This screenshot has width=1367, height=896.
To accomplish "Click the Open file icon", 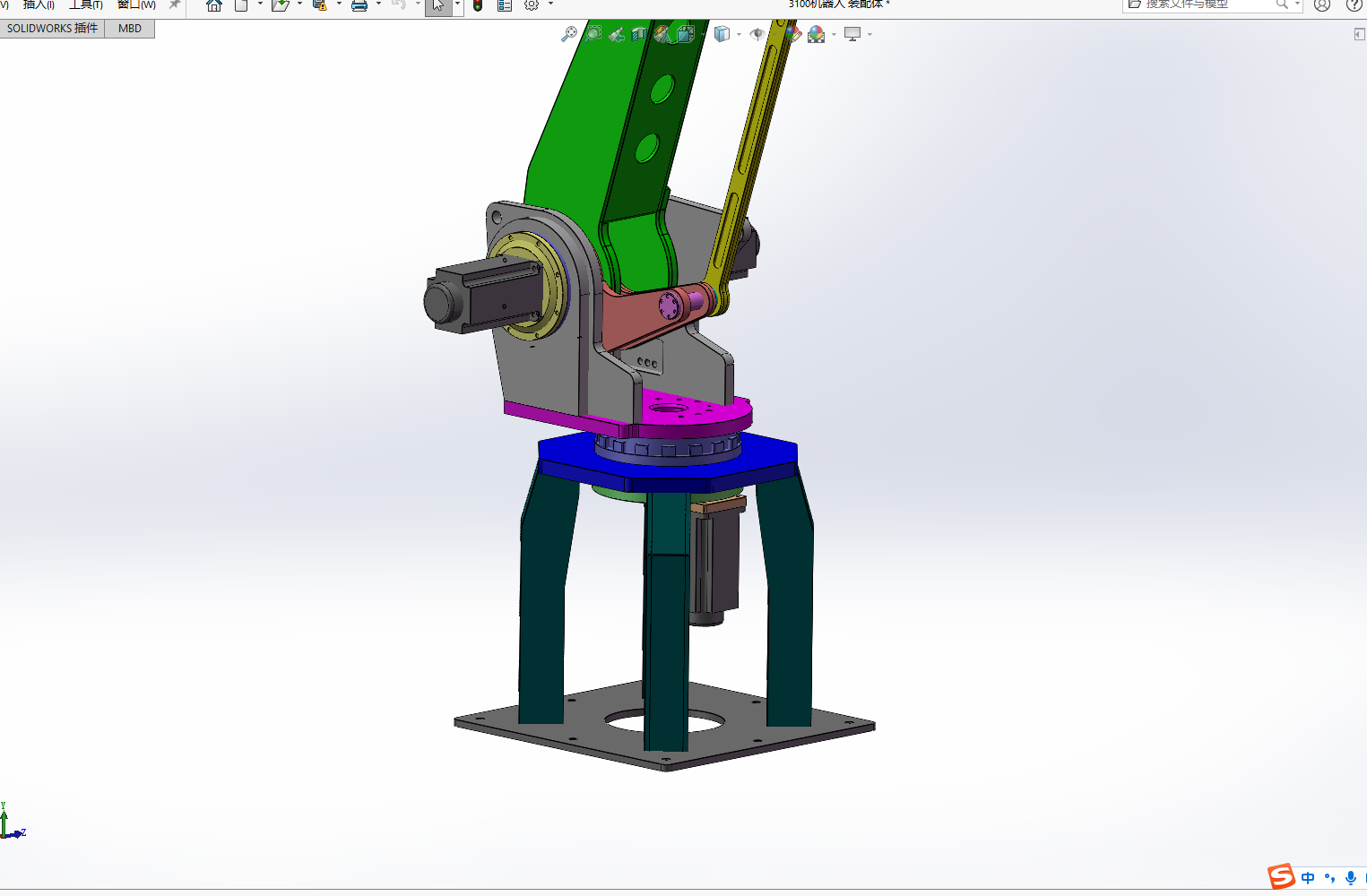I will (x=280, y=5).
